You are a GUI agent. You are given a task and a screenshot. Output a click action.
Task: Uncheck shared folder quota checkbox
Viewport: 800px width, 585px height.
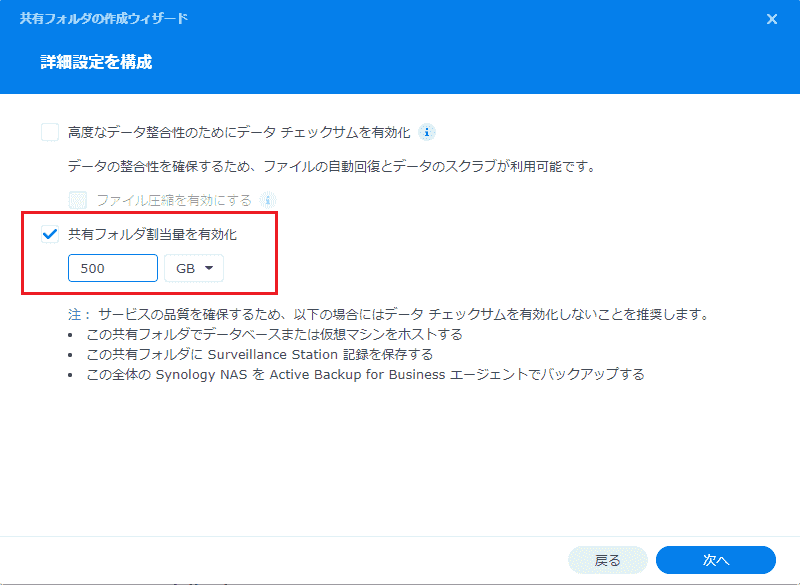pos(50,235)
